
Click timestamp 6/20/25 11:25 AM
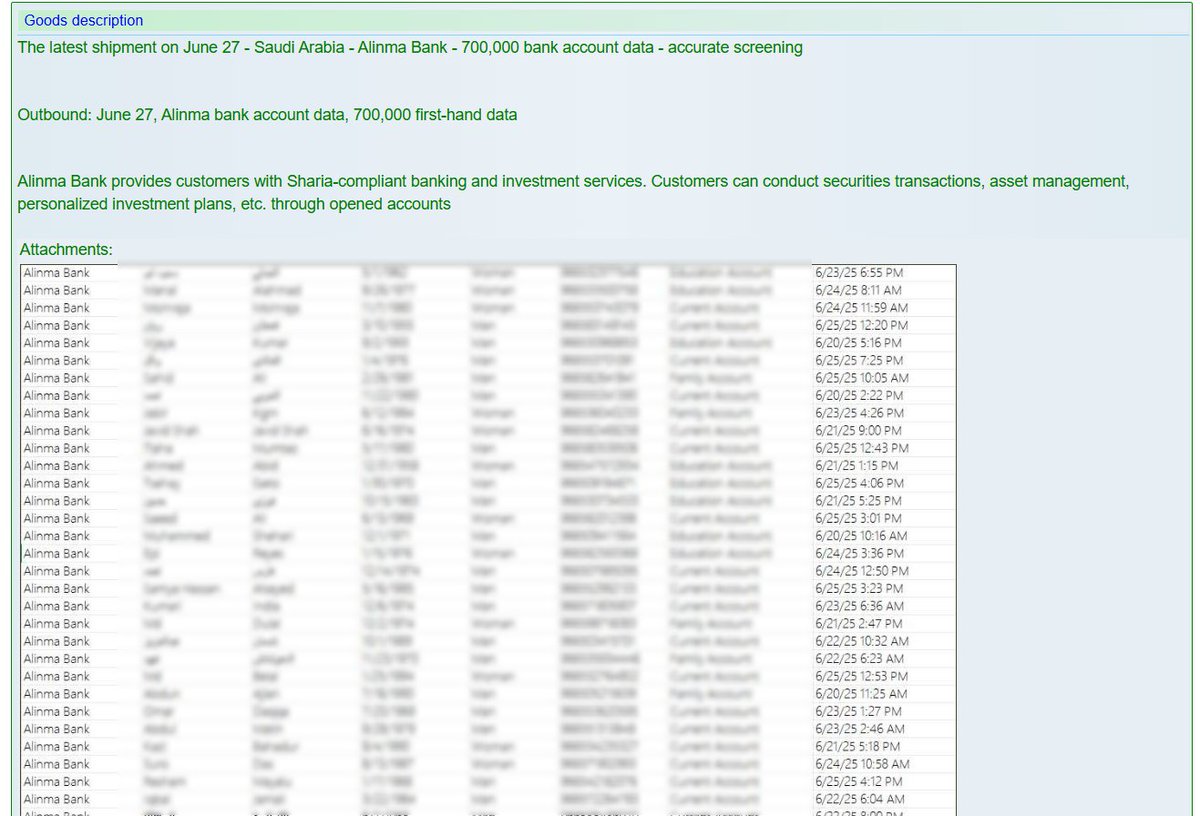[862, 694]
